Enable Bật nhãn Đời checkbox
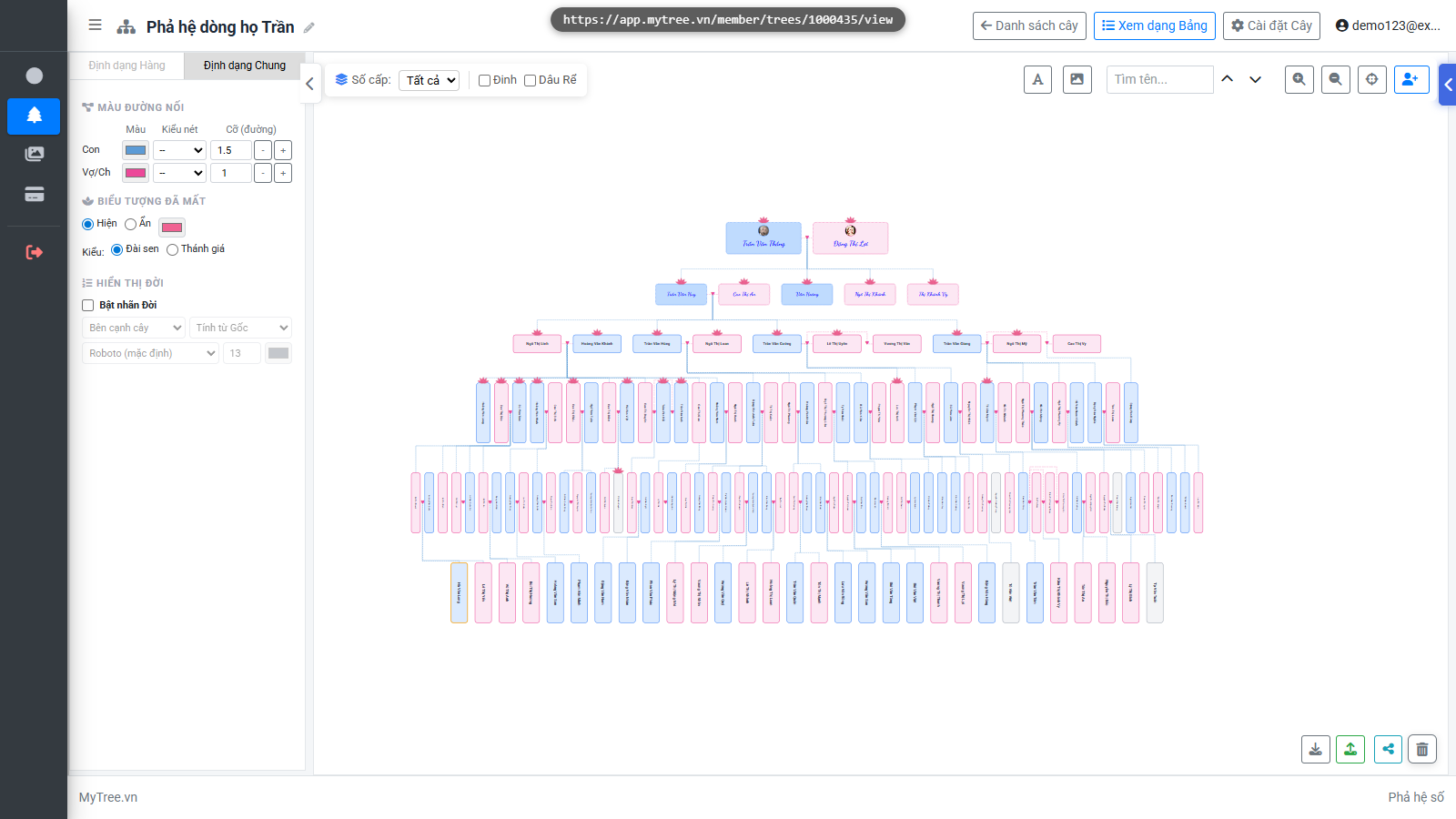1456x819 pixels. tap(88, 306)
